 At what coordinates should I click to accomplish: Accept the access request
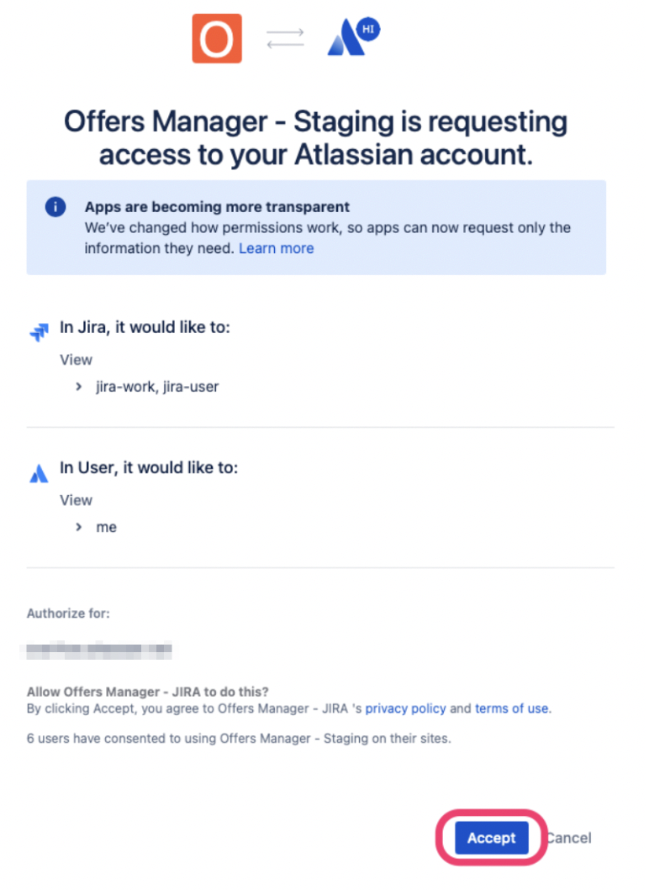[492, 838]
